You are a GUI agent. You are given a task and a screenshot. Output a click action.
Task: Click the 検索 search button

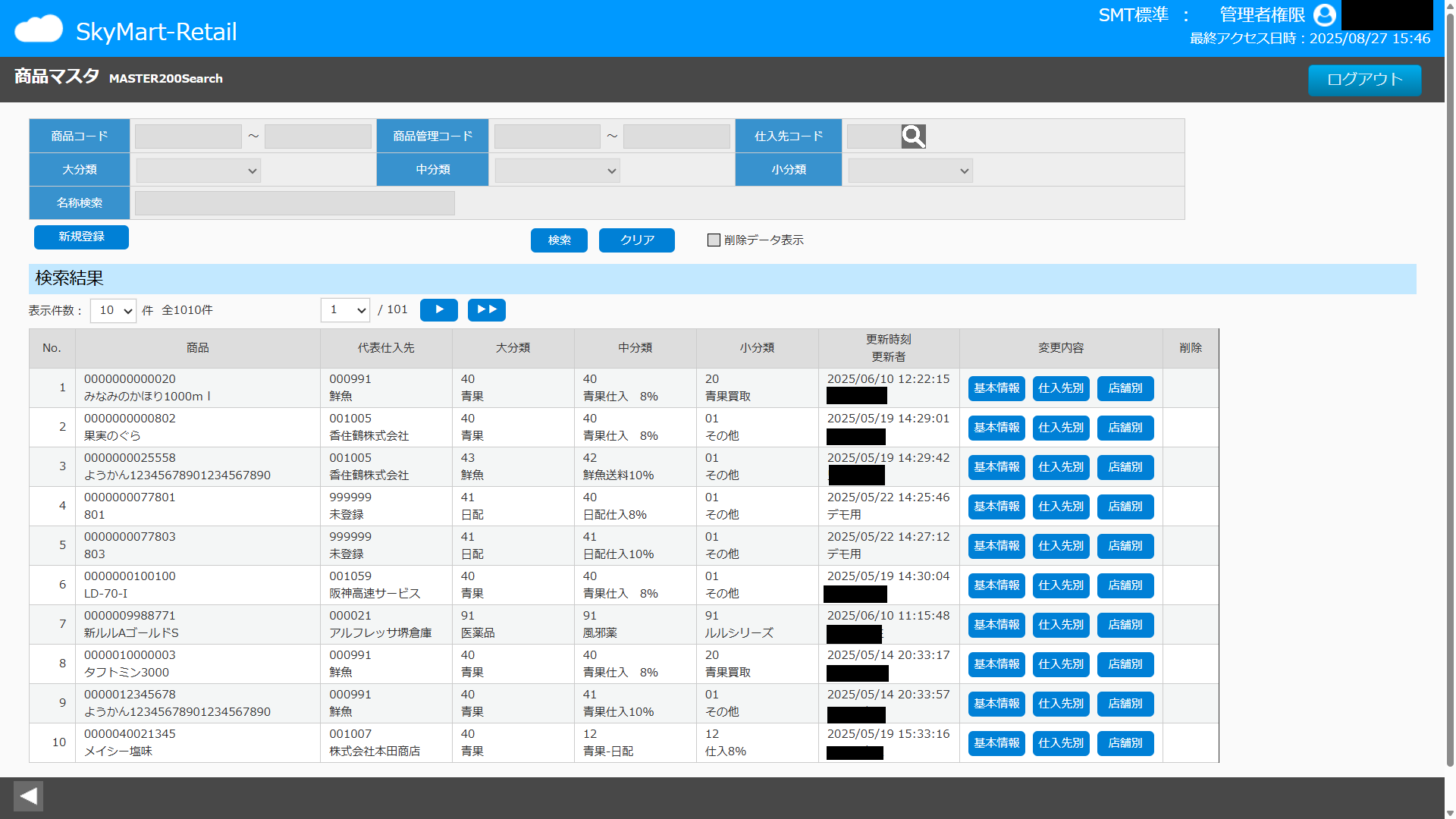[559, 240]
